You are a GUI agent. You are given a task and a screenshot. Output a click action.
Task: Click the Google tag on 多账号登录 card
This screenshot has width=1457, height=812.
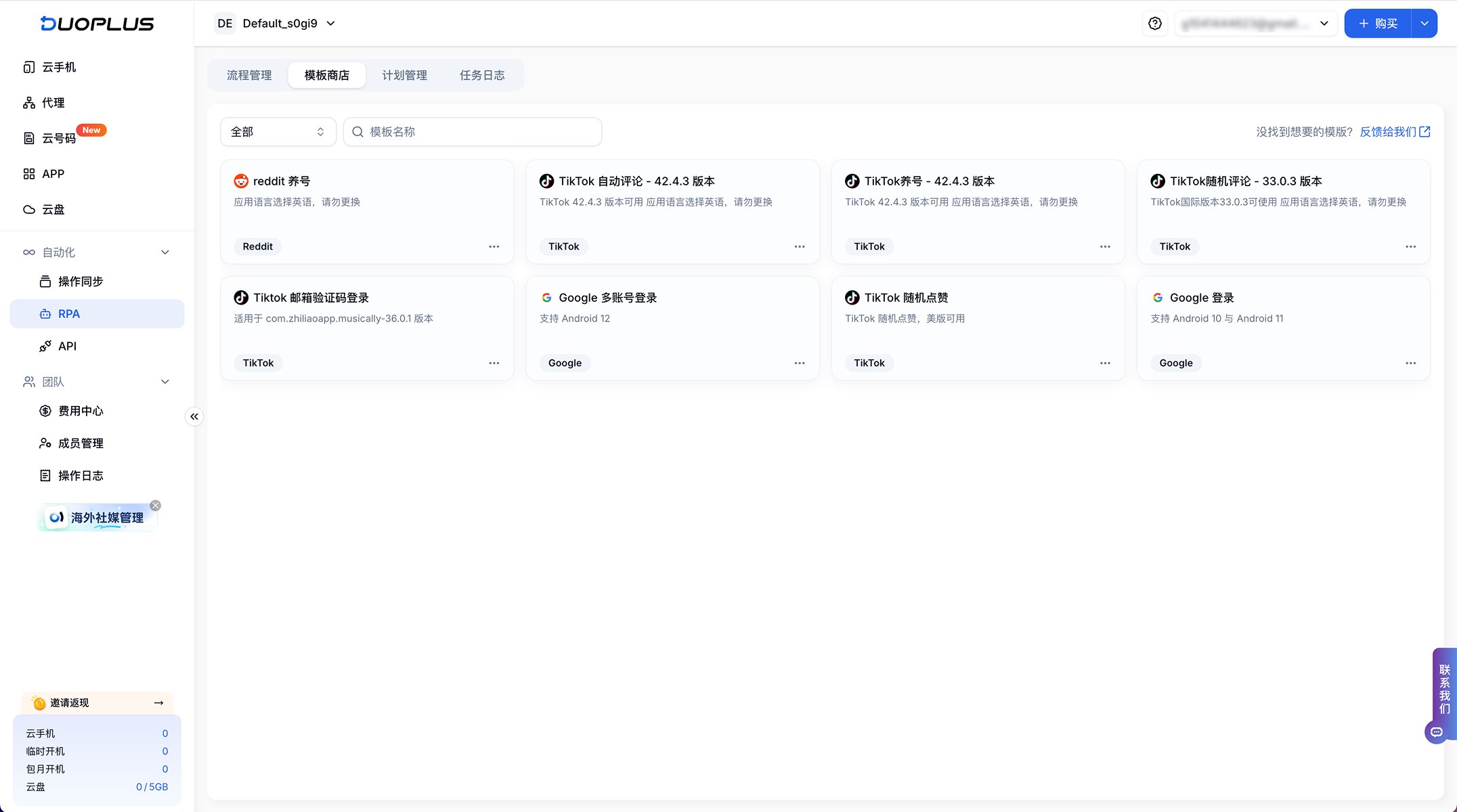point(565,363)
